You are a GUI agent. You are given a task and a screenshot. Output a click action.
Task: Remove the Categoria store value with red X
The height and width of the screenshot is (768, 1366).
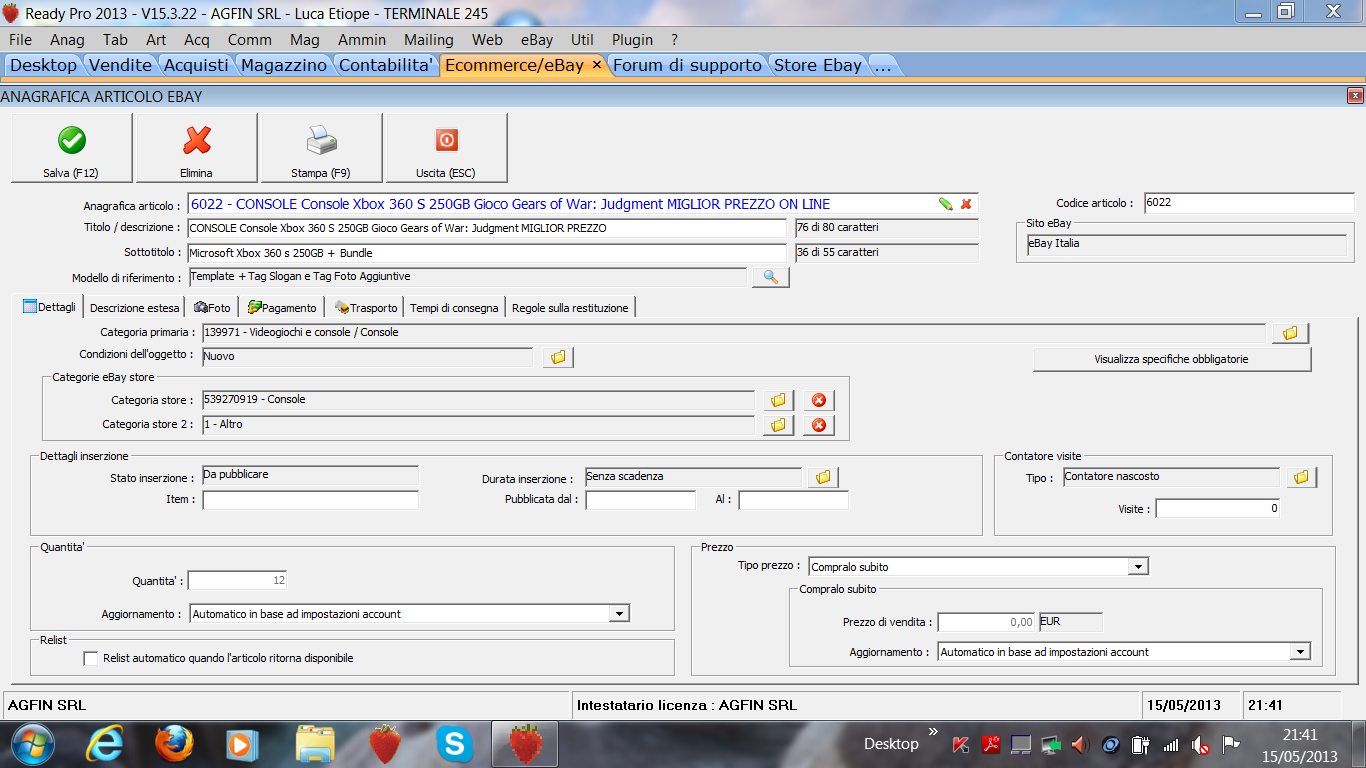coord(818,400)
